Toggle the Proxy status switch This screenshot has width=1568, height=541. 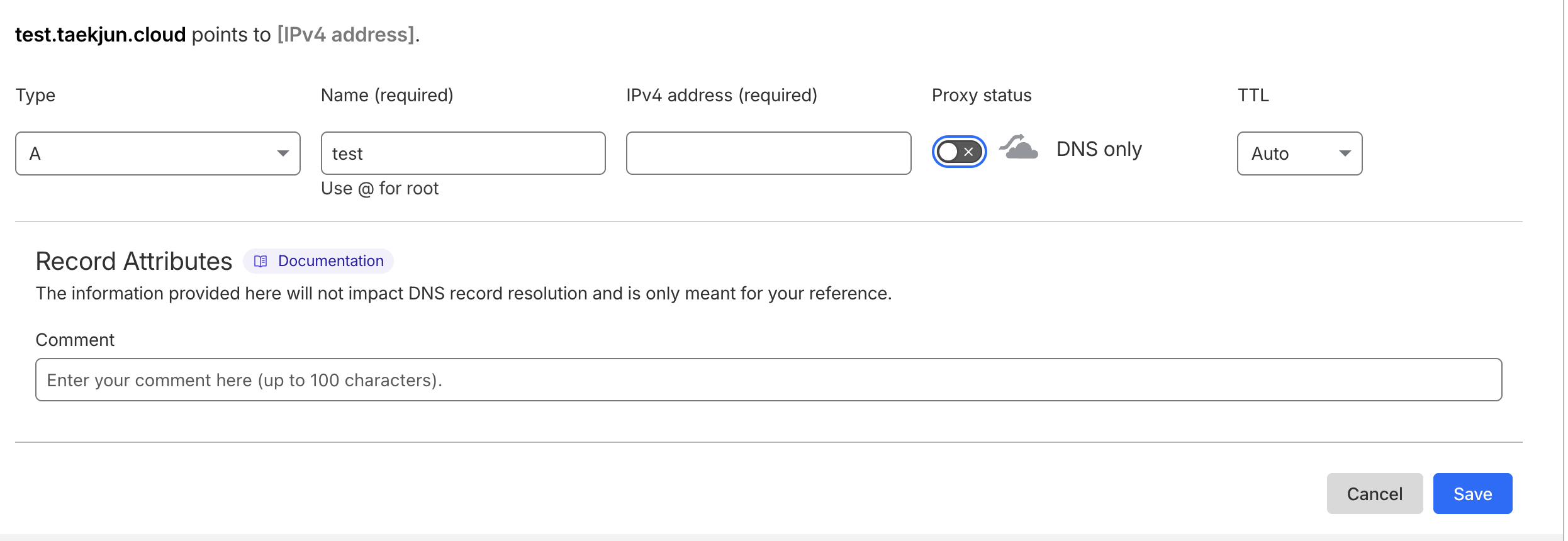click(959, 152)
